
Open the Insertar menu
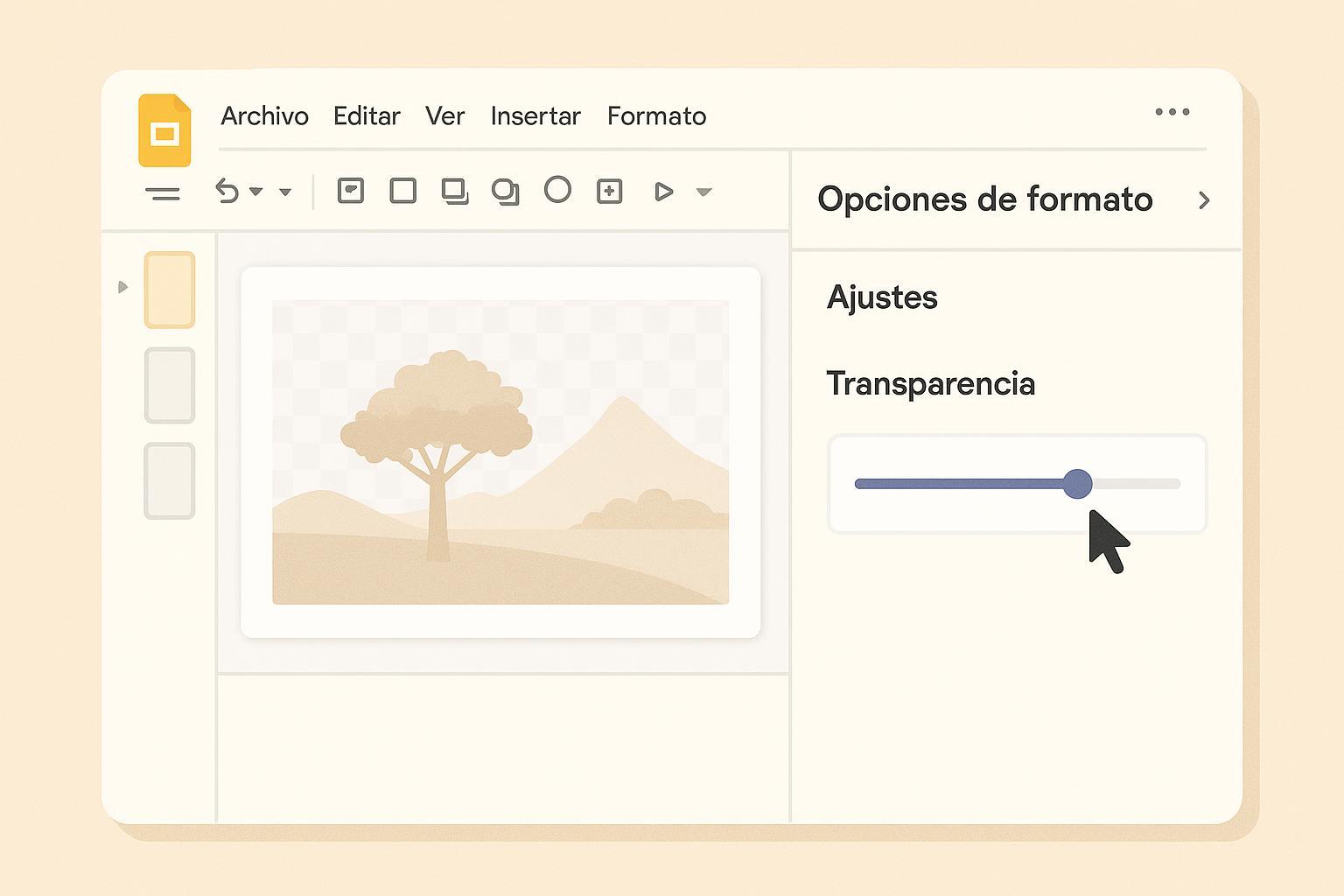click(x=535, y=116)
